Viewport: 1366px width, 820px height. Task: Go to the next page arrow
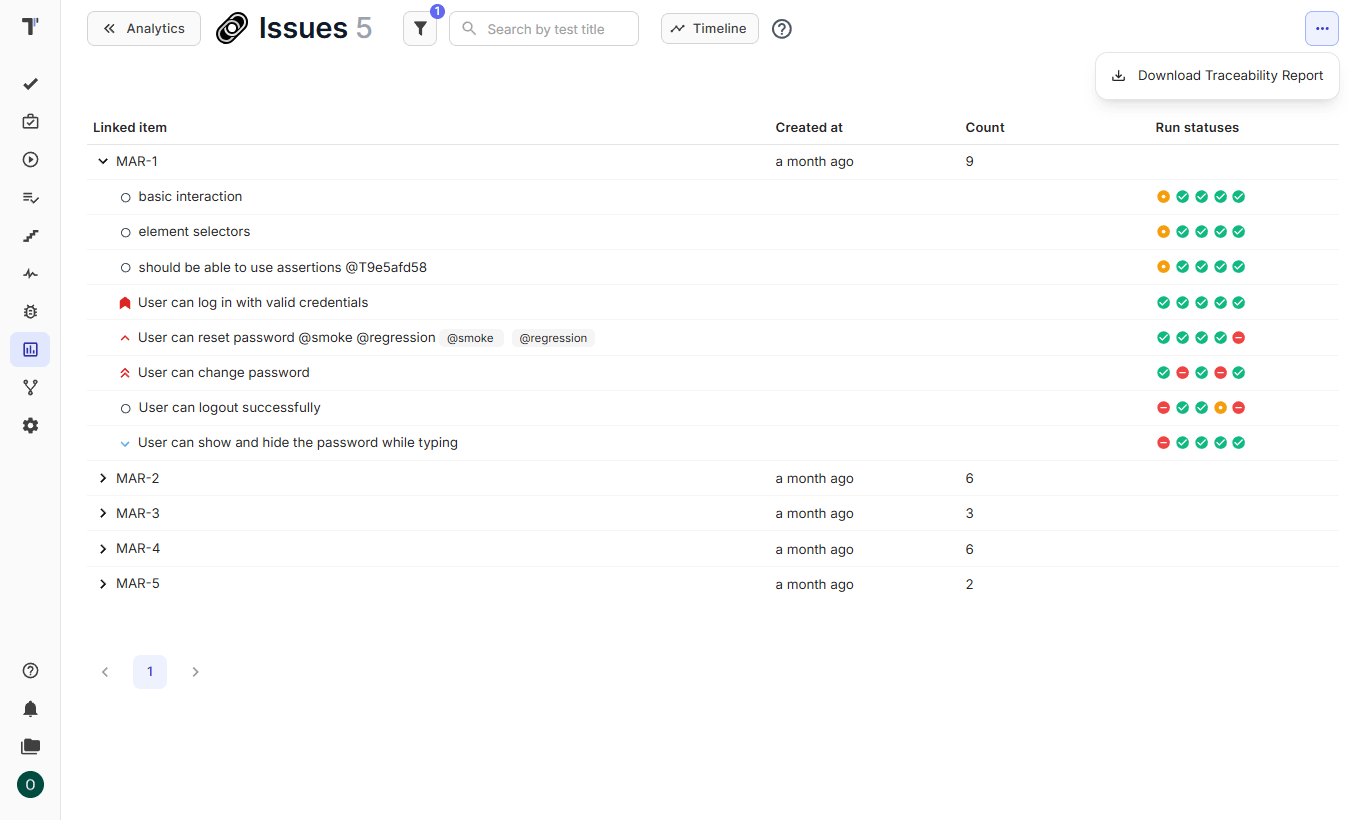[x=195, y=672]
